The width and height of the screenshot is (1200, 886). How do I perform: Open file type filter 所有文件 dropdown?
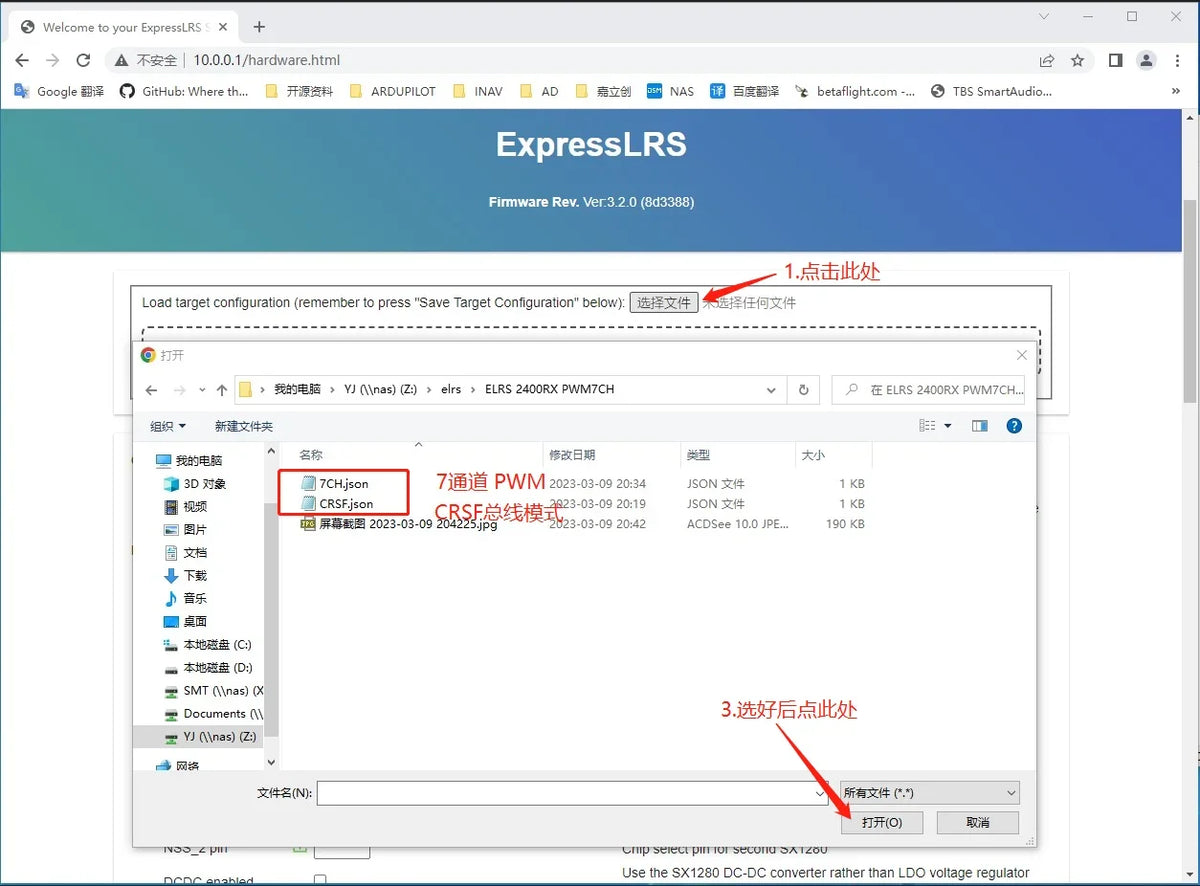(x=930, y=793)
